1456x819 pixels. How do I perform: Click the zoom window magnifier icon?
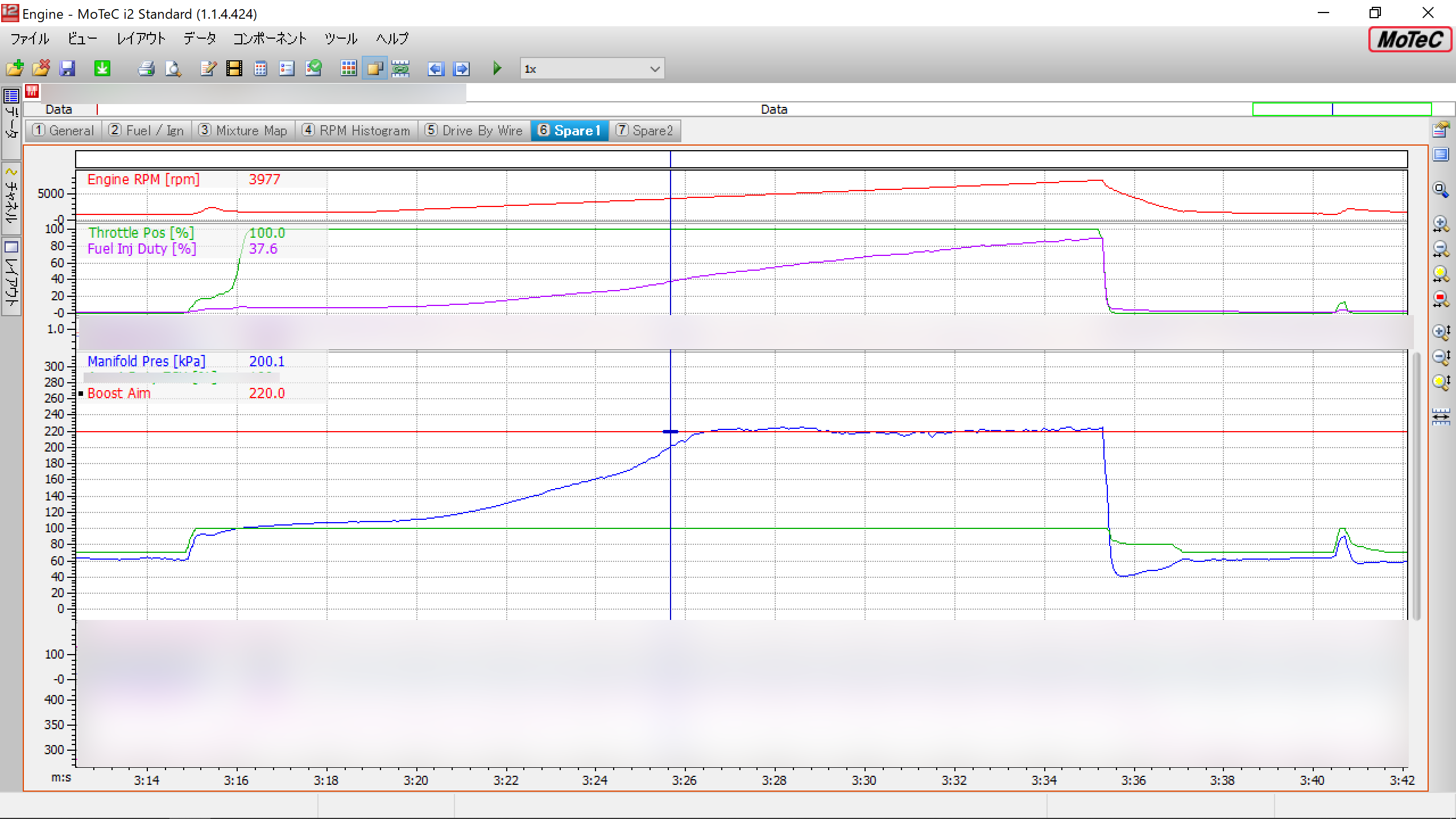point(1440,189)
